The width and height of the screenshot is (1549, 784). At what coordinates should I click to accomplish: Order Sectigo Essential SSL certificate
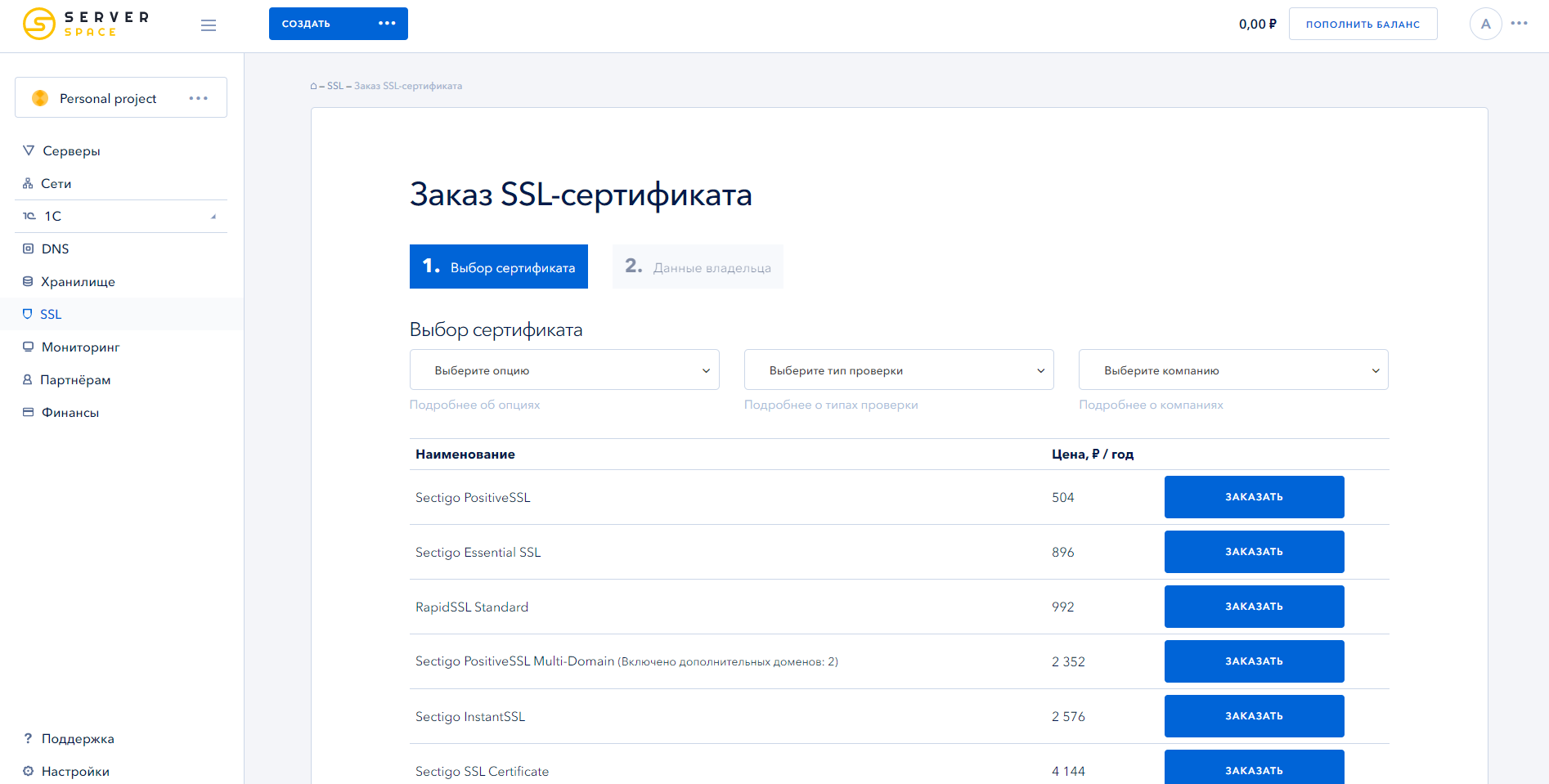click(1254, 552)
